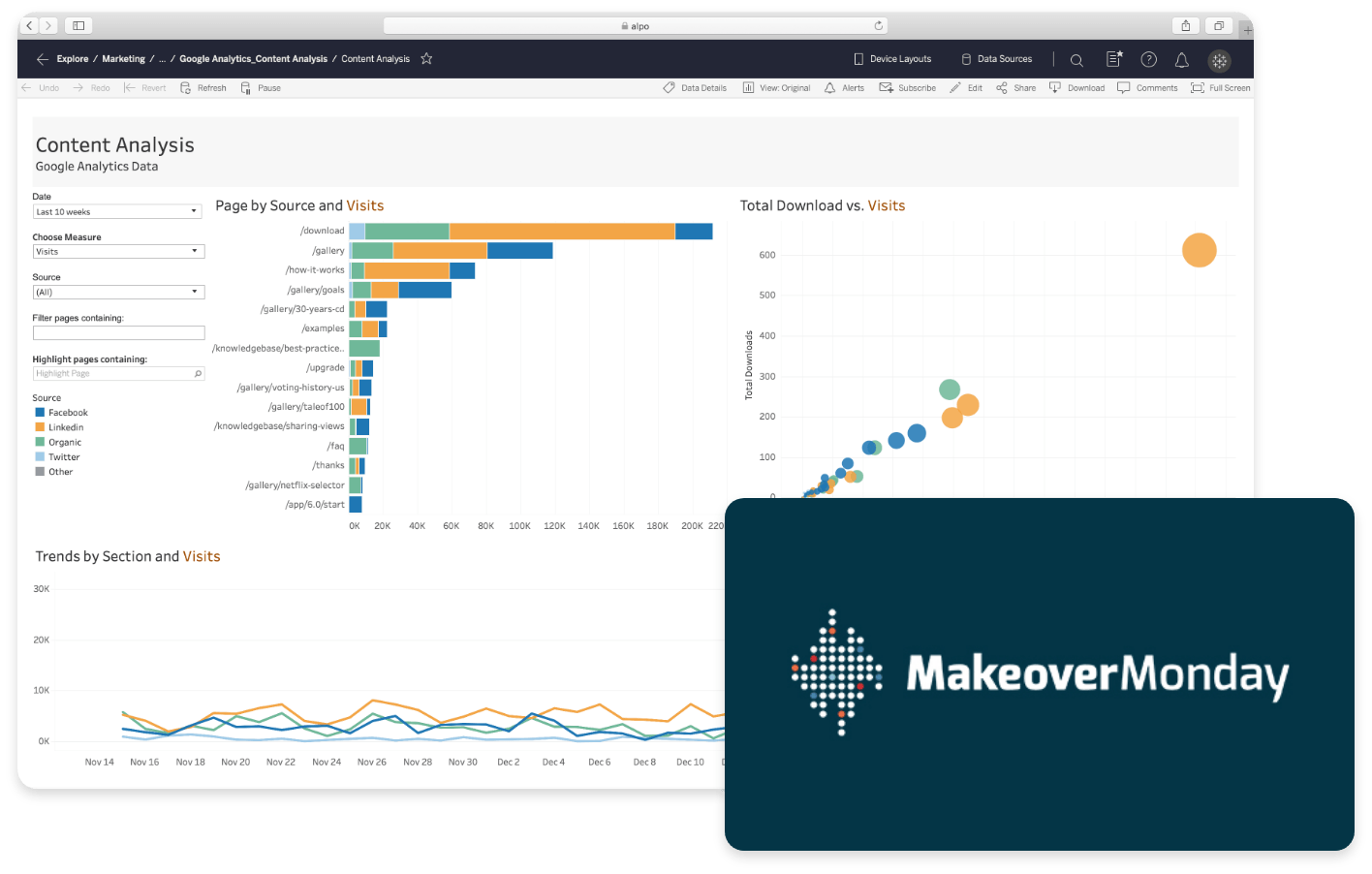Image resolution: width=1372 pixels, height=874 pixels.
Task: Click the Filter pages containing text field
Action: pos(118,332)
